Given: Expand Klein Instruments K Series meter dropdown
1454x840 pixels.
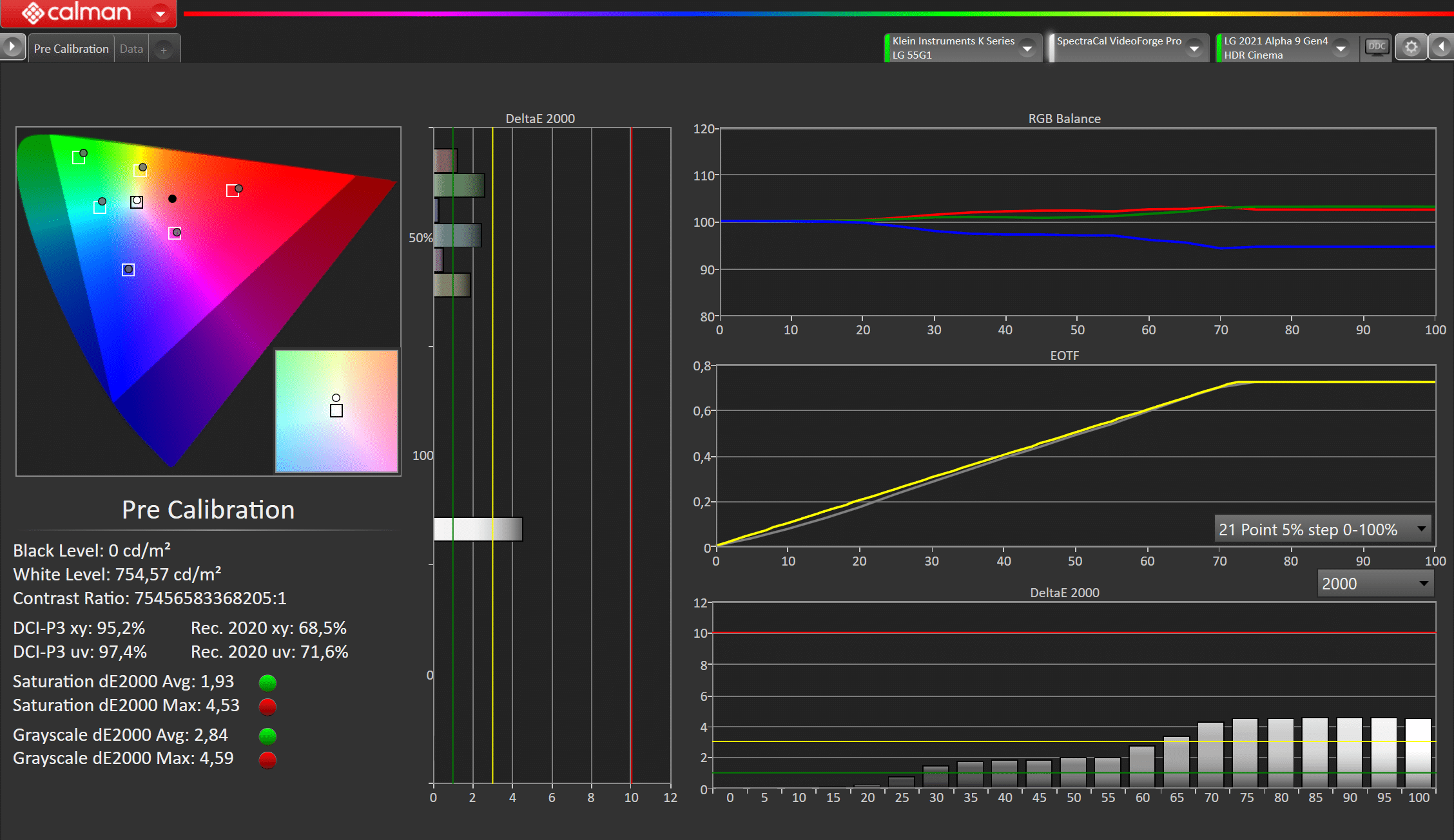Looking at the screenshot, I should (1027, 48).
